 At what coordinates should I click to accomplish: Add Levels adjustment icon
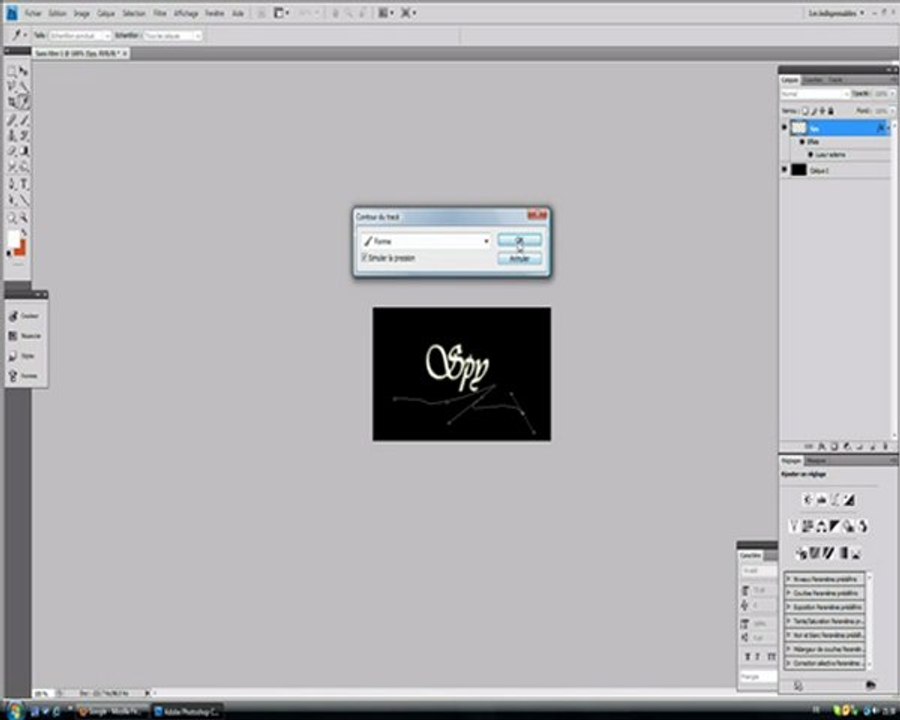click(821, 500)
